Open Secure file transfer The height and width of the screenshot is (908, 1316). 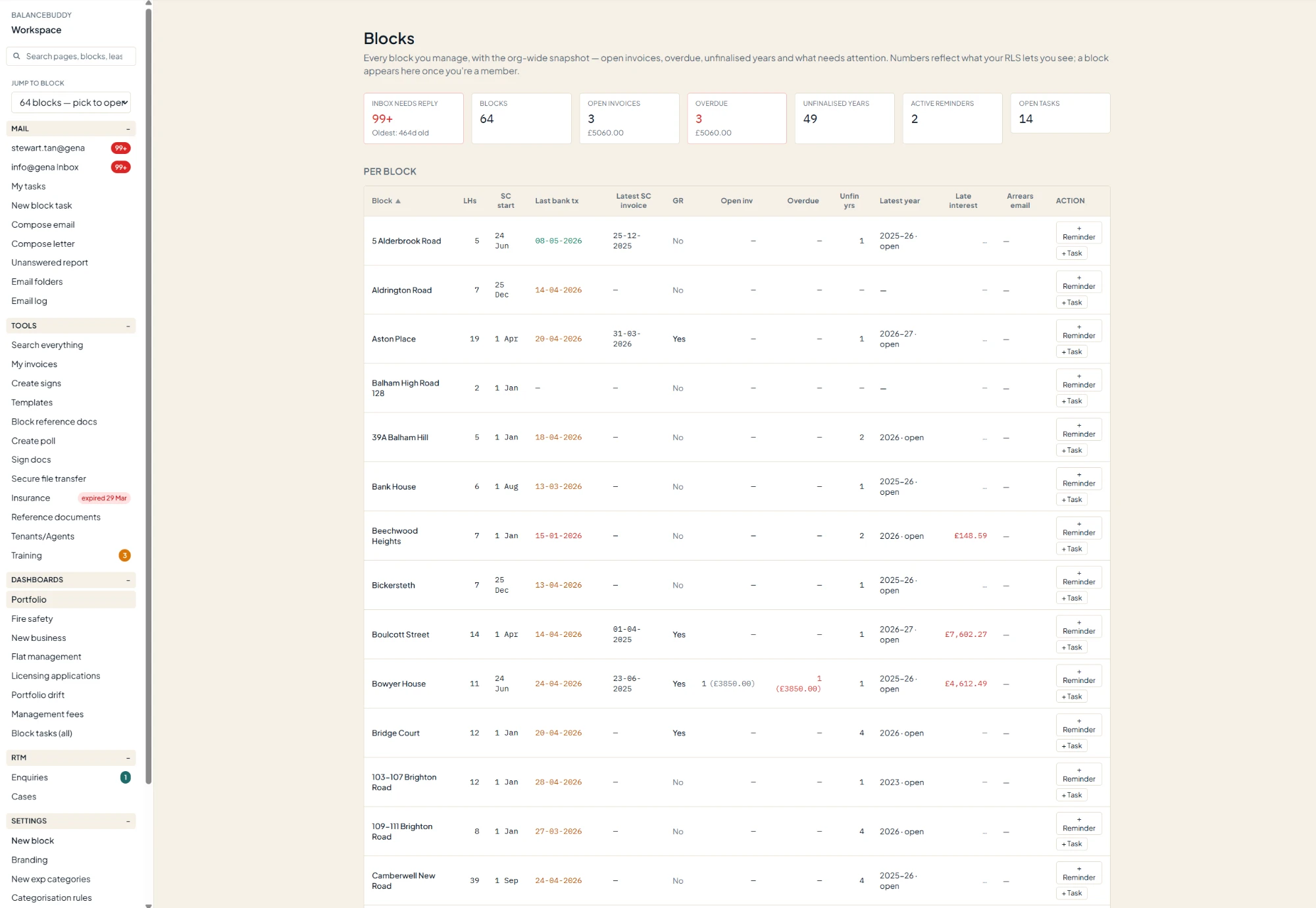pyautogui.click(x=49, y=478)
